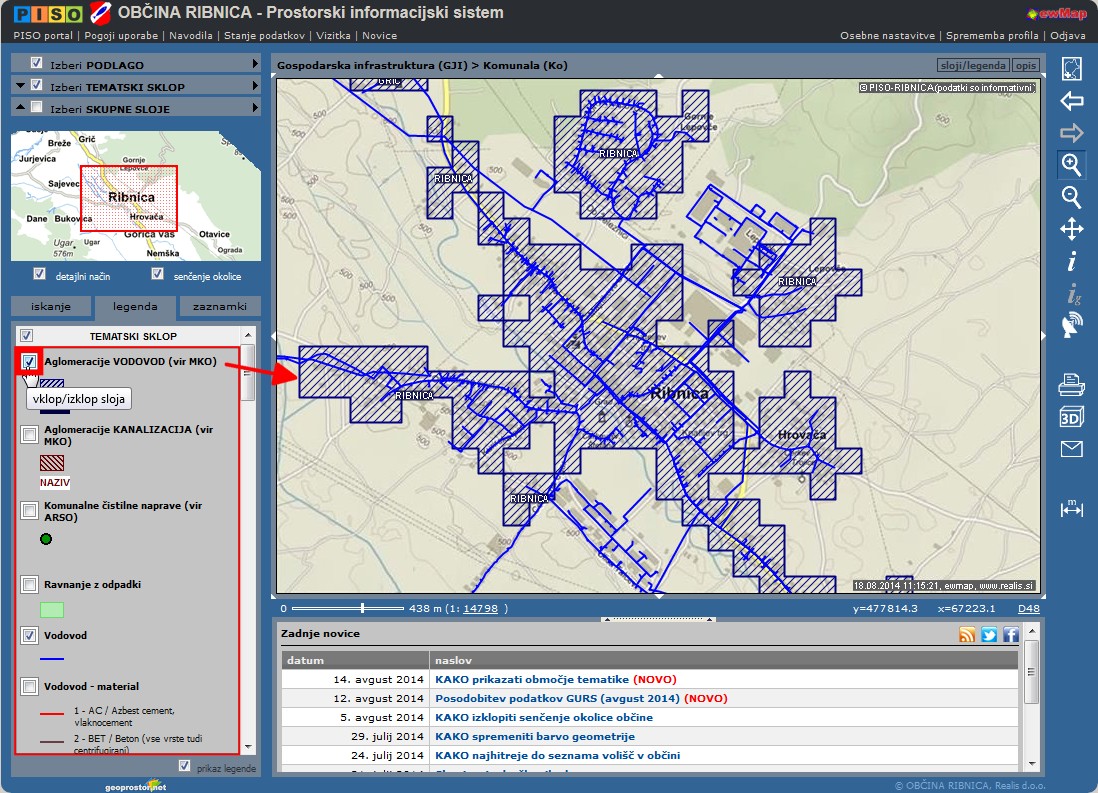Open news 'KAKO izklopiti senčenje okolice občine'
1098x793 pixels.
[543, 717]
